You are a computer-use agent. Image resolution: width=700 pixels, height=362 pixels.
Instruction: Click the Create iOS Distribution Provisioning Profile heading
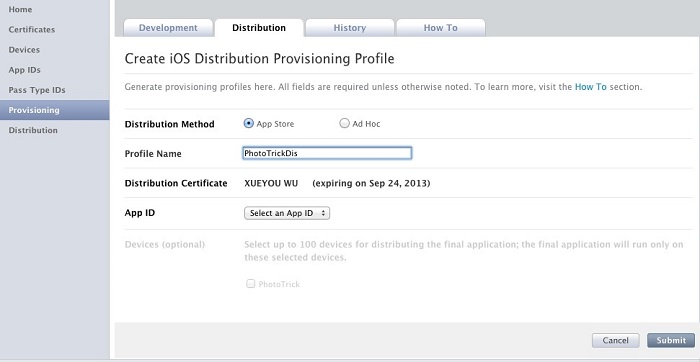point(259,59)
